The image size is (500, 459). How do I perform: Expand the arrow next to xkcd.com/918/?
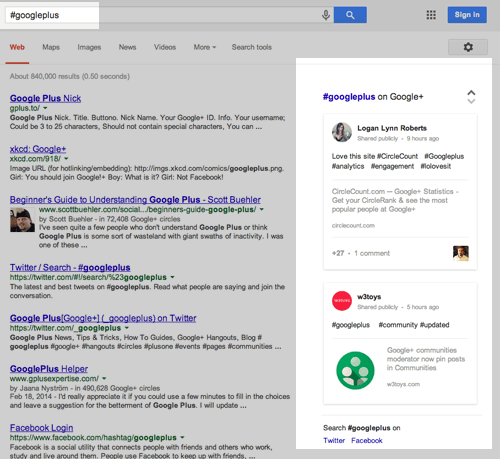tap(66, 158)
